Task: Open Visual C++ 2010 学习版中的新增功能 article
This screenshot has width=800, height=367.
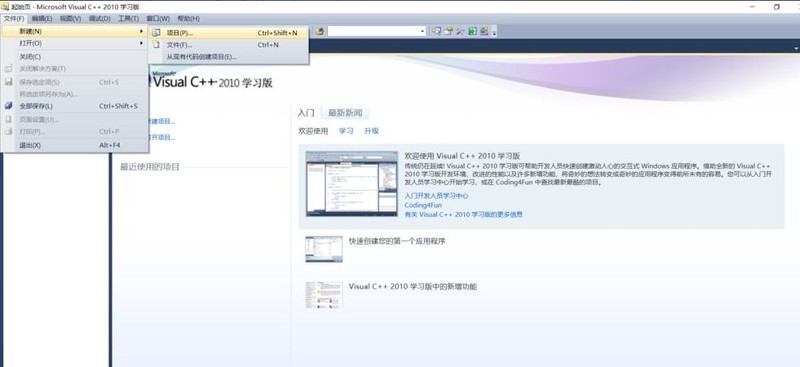Action: [413, 287]
